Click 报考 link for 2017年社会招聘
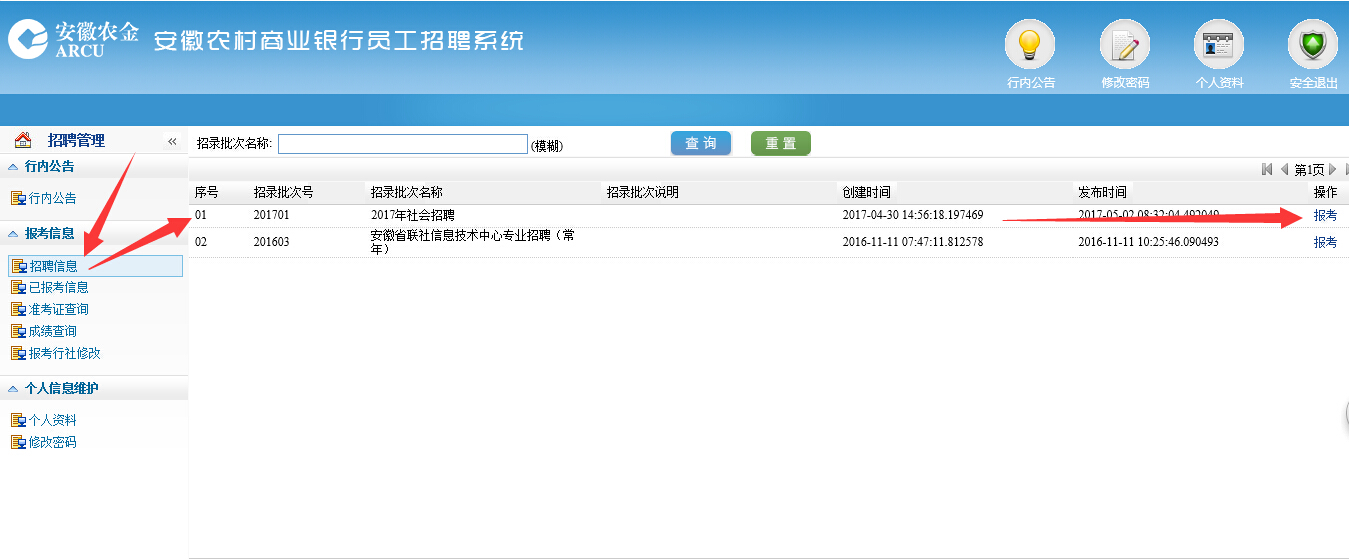1349x559 pixels. click(x=1325, y=215)
